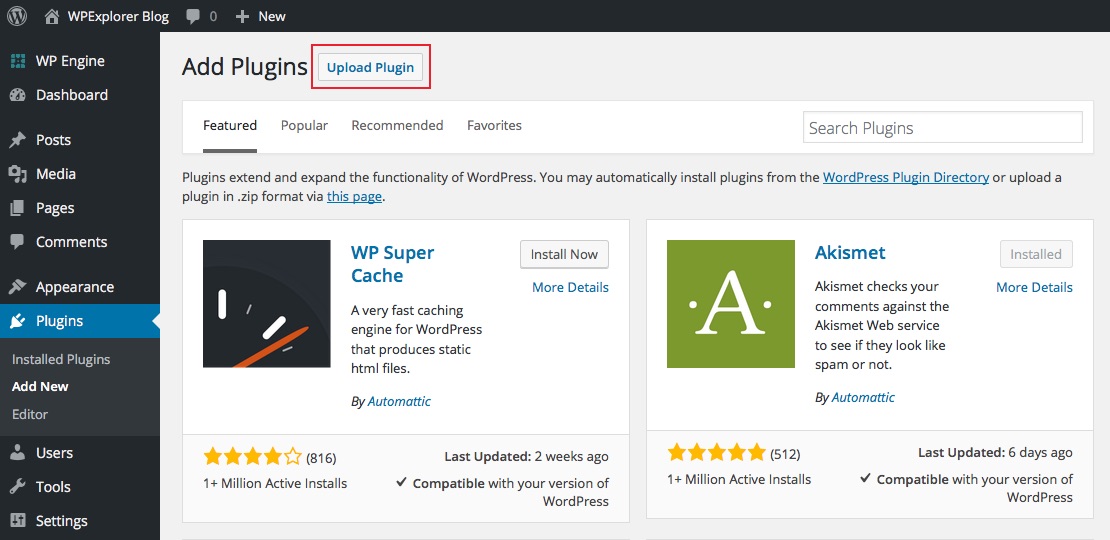Open Users menu label
Image resolution: width=1110 pixels, height=540 pixels.
[x=55, y=453]
